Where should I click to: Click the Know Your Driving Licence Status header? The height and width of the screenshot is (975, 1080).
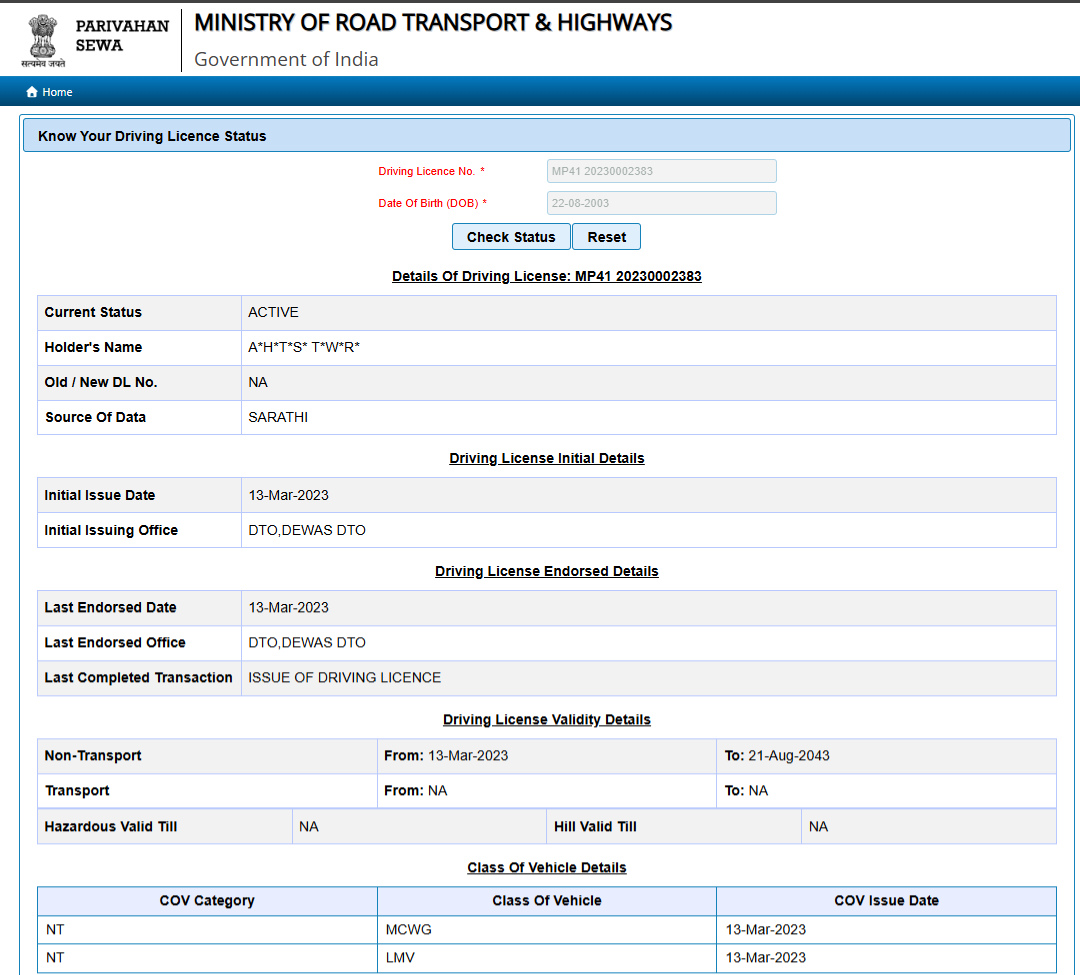click(x=152, y=136)
